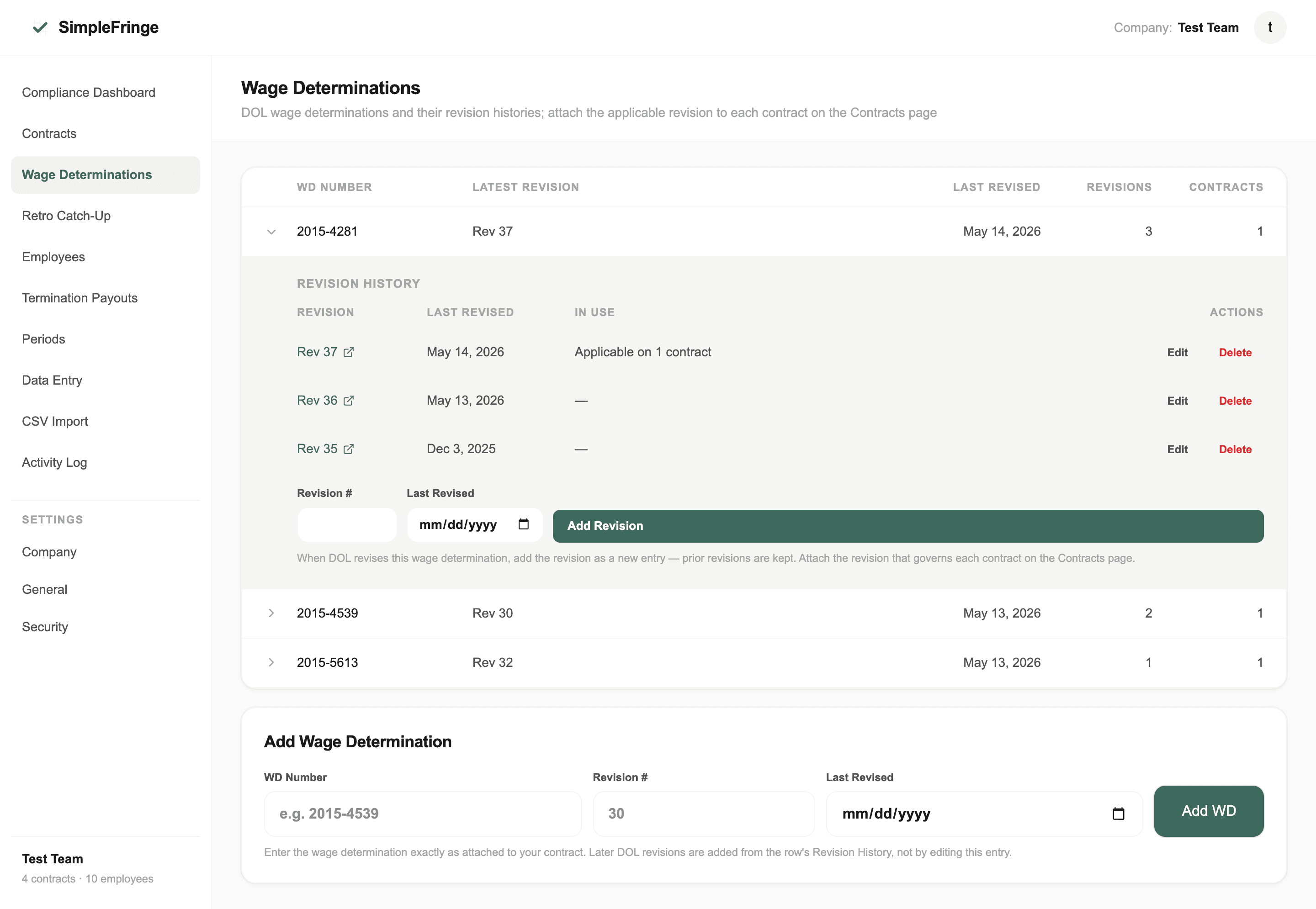
Task: Click the 'Dec 3, 2025' date cell
Action: tap(461, 449)
